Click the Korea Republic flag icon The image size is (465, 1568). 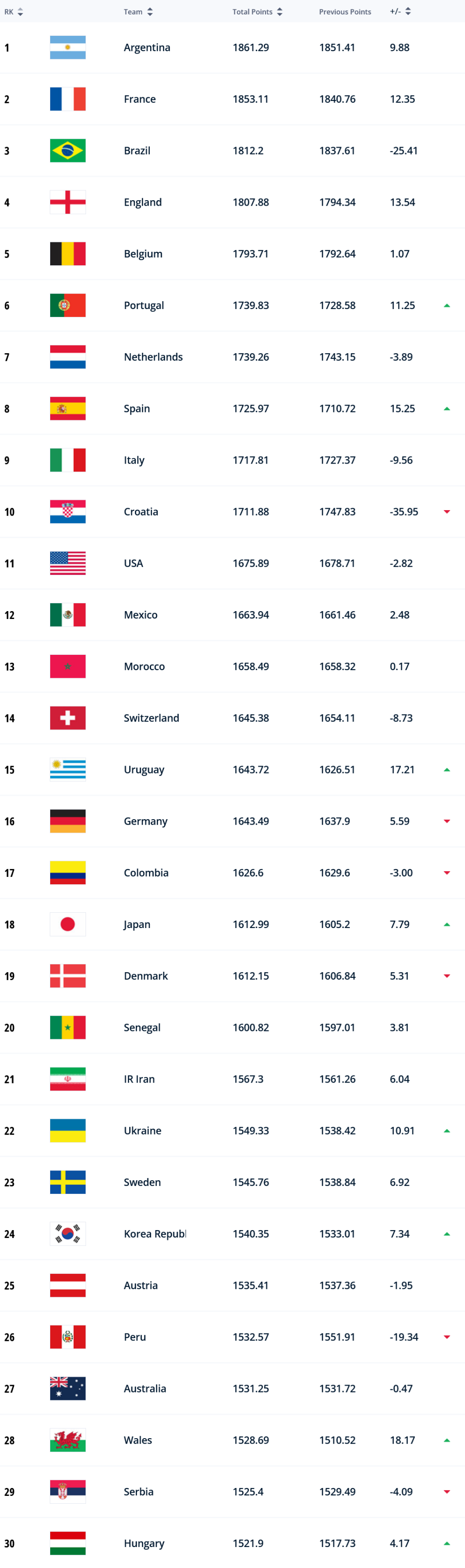coord(67,1233)
